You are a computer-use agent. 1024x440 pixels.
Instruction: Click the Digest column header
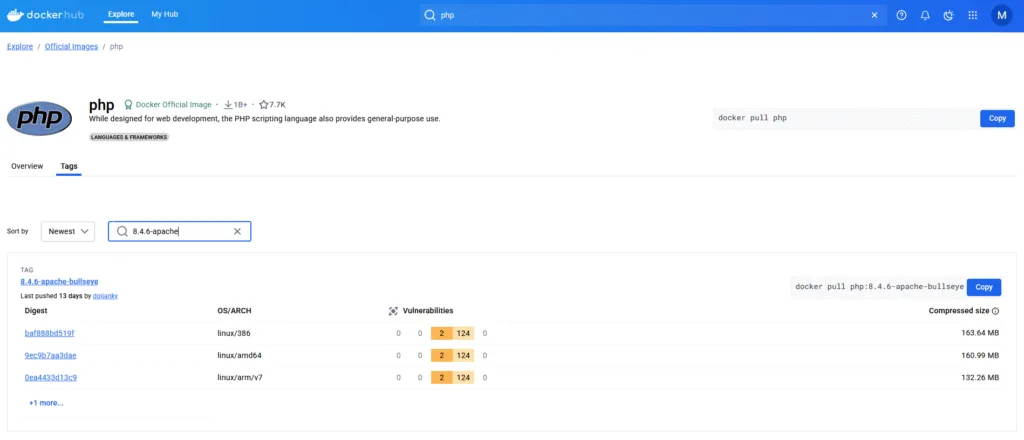pyautogui.click(x=36, y=311)
